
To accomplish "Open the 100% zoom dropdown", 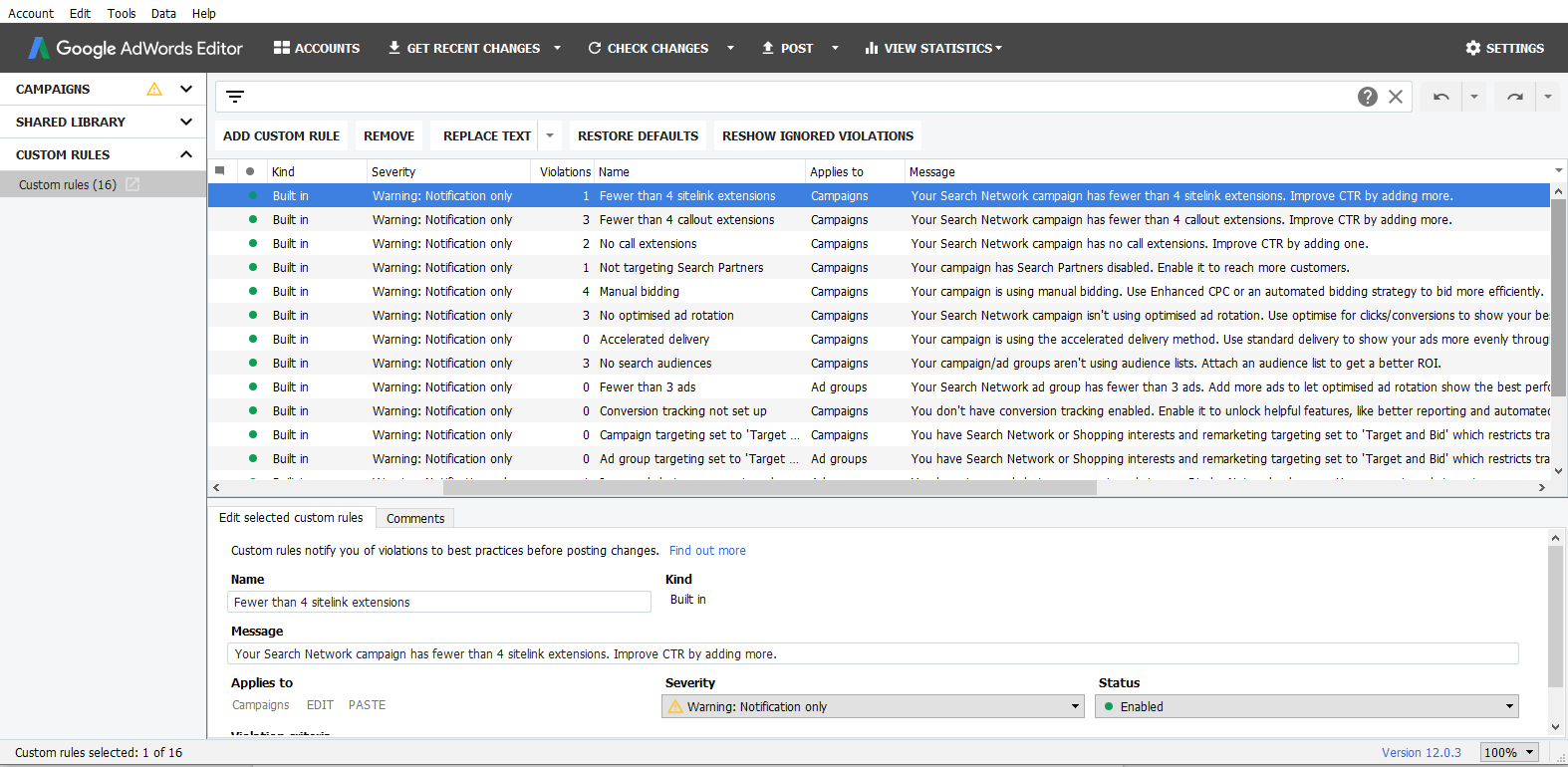I will (x=1509, y=752).
